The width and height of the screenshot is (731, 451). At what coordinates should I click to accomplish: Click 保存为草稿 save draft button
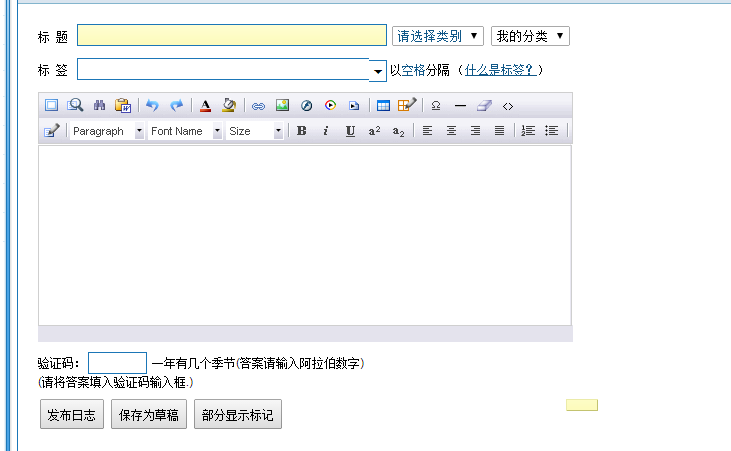(x=149, y=414)
